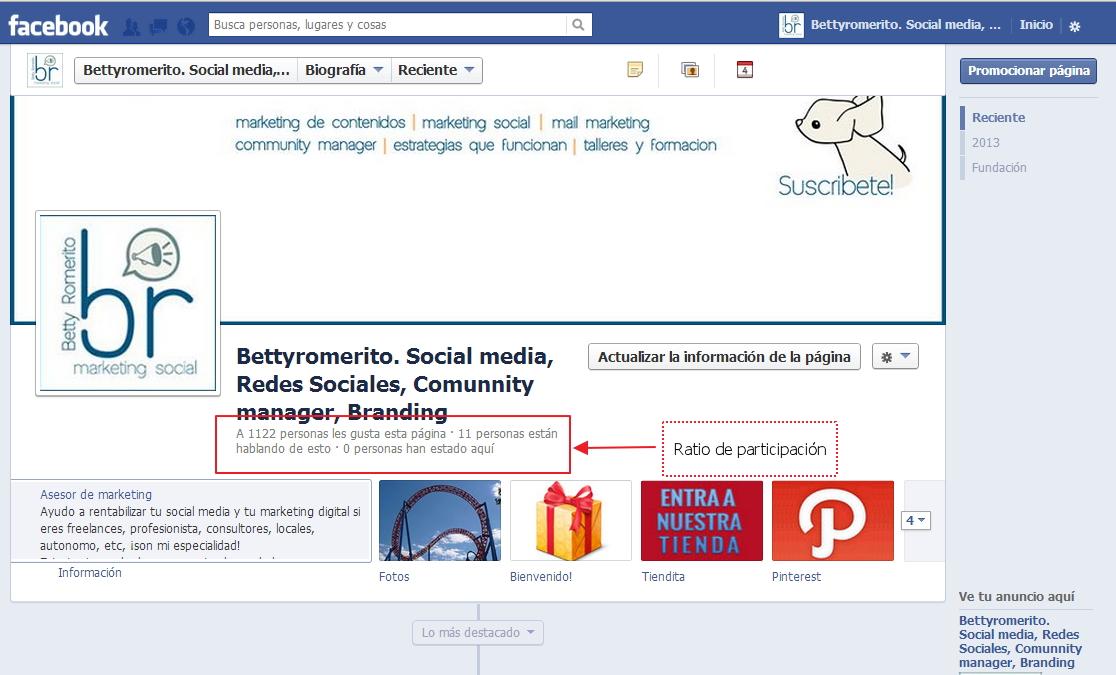Expand the Biografía dropdown
This screenshot has height=675, width=1116.
[344, 70]
